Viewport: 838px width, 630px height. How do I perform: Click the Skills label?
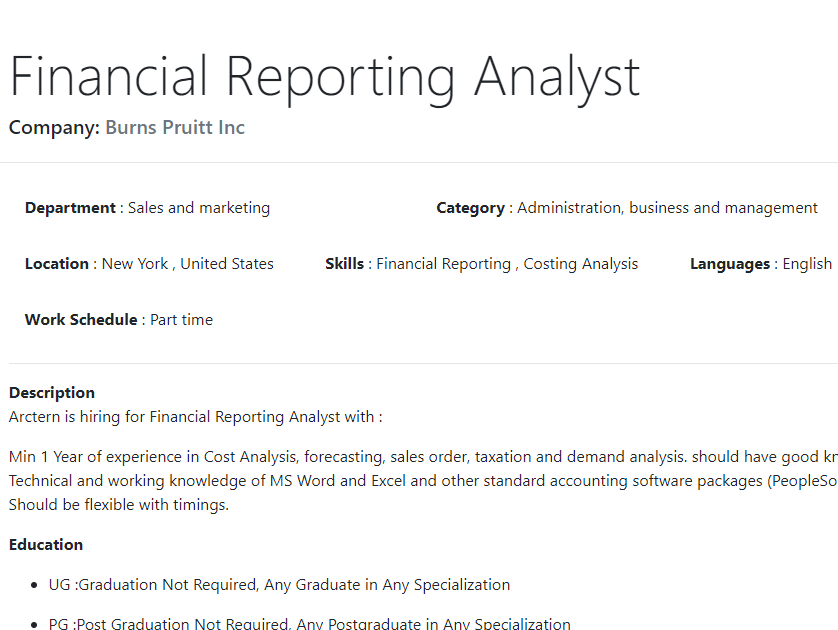(x=345, y=264)
